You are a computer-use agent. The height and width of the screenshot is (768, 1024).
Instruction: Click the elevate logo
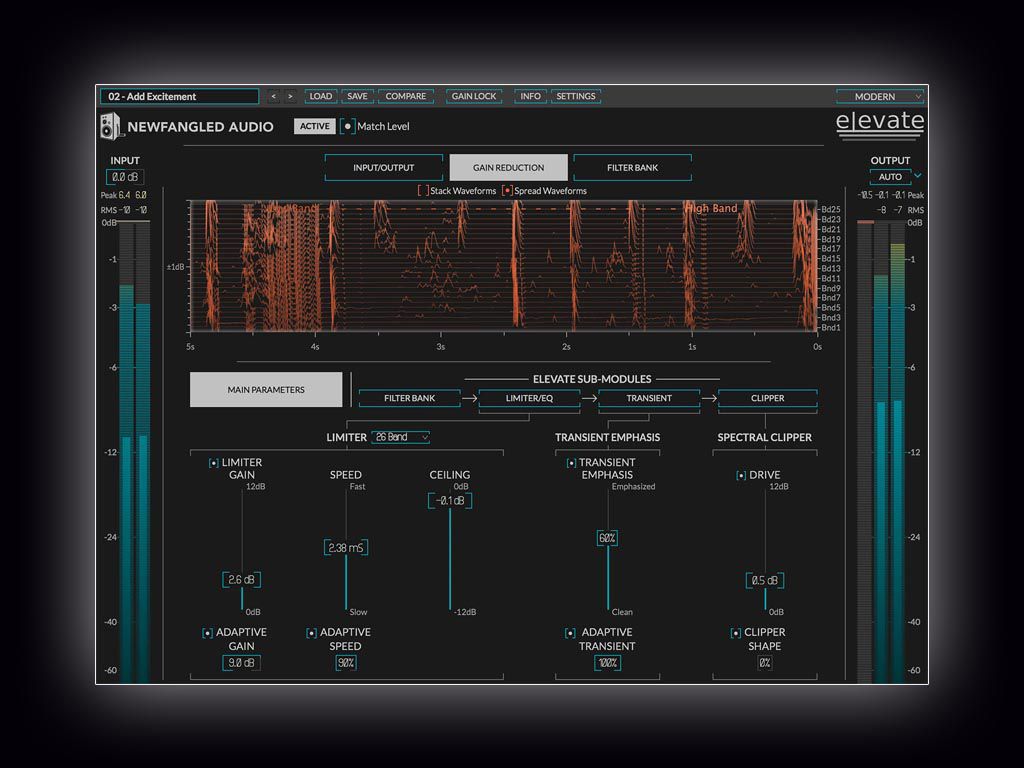point(880,124)
